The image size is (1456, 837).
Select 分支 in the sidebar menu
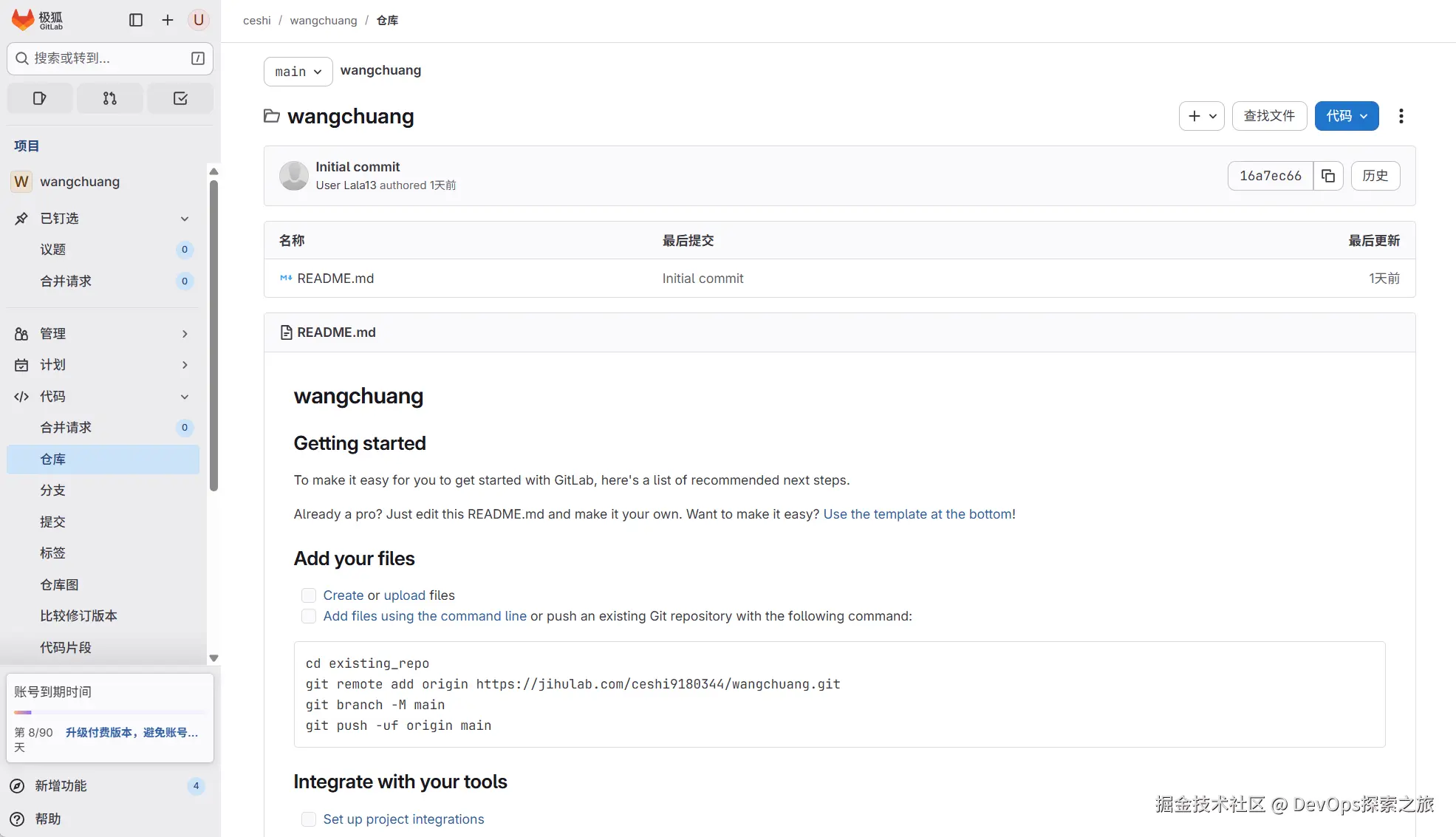(53, 491)
